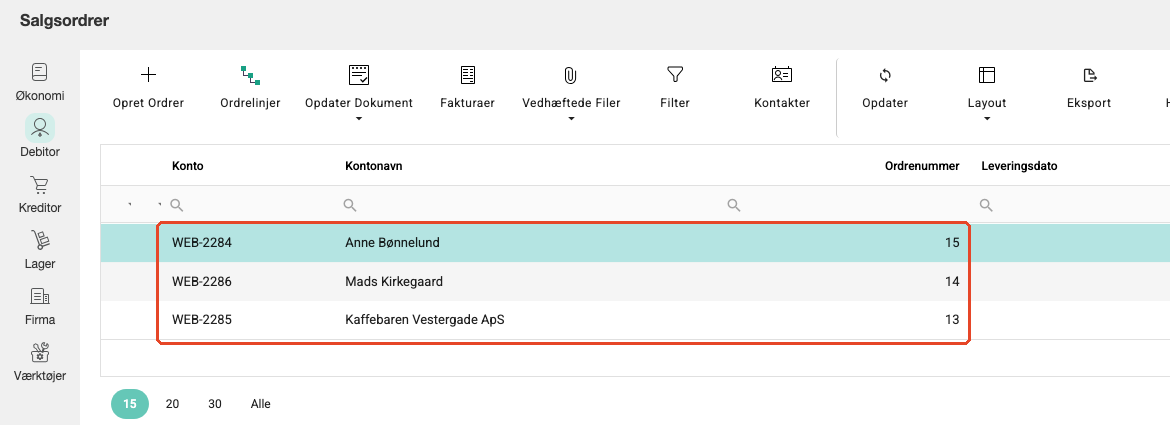Show all rows with Alle
Image resolution: width=1170 pixels, height=425 pixels.
coord(260,404)
